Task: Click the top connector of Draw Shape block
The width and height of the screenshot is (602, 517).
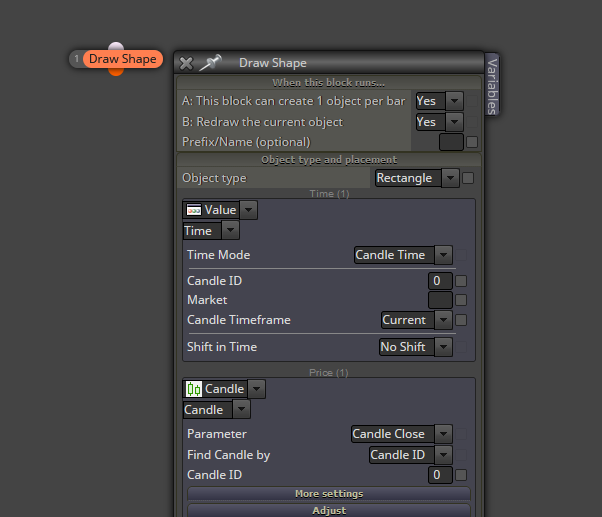Action: pyautogui.click(x=116, y=46)
